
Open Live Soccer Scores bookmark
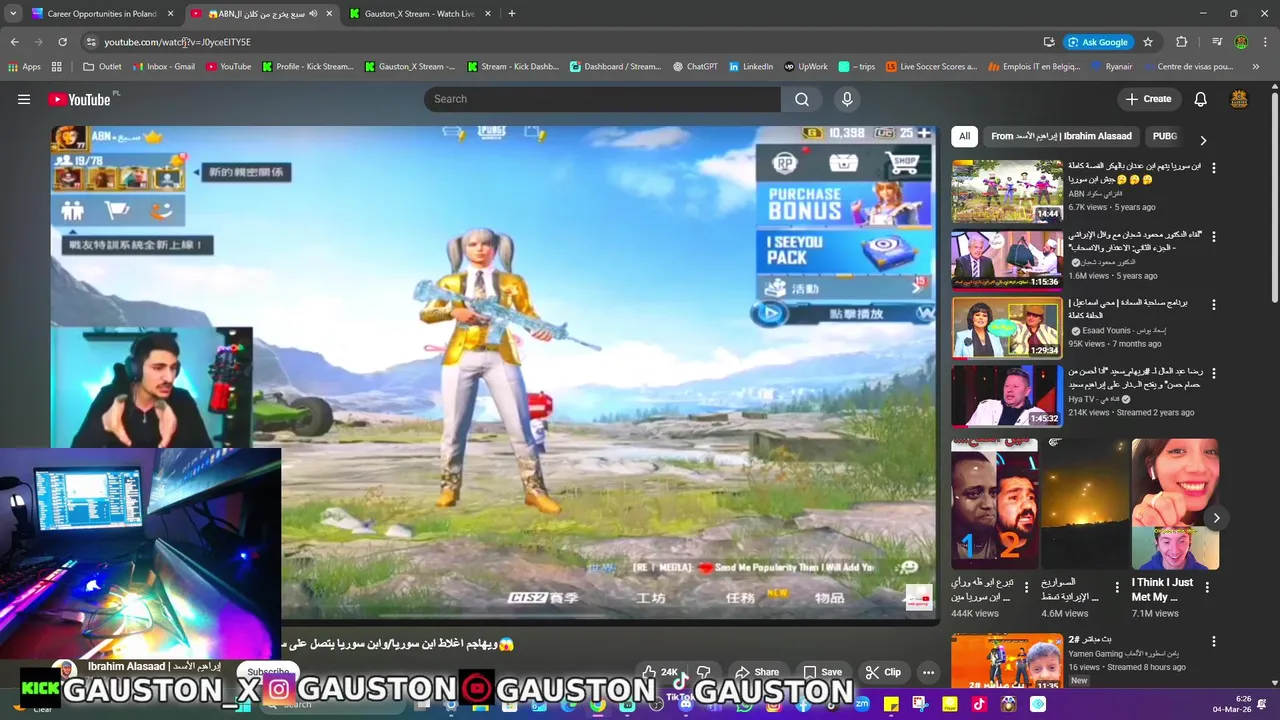click(932, 67)
